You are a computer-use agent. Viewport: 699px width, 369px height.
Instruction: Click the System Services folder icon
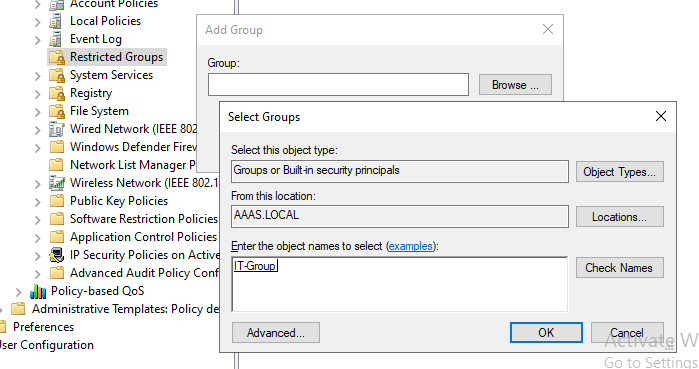57,75
